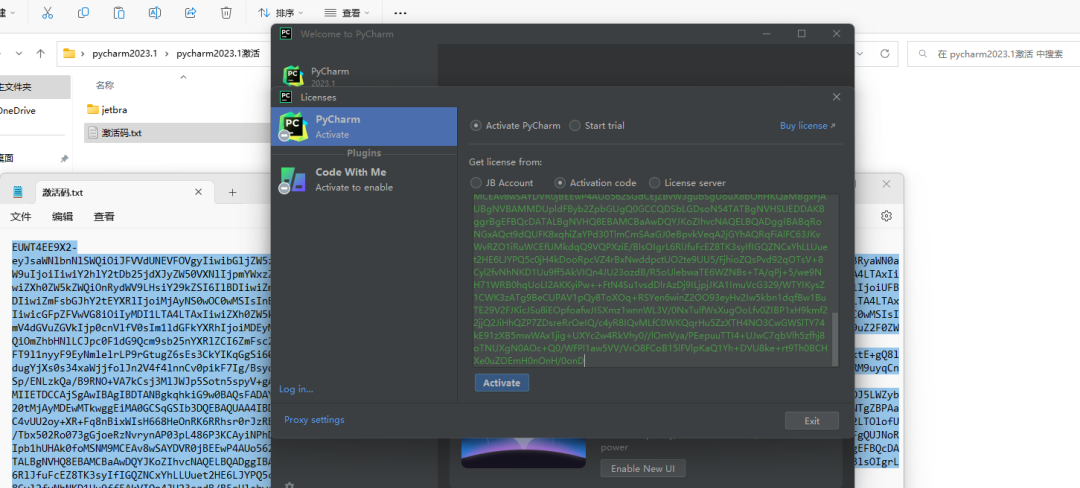Click the pin icon beside desktop entry
The height and width of the screenshot is (488, 1080).
[64, 158]
